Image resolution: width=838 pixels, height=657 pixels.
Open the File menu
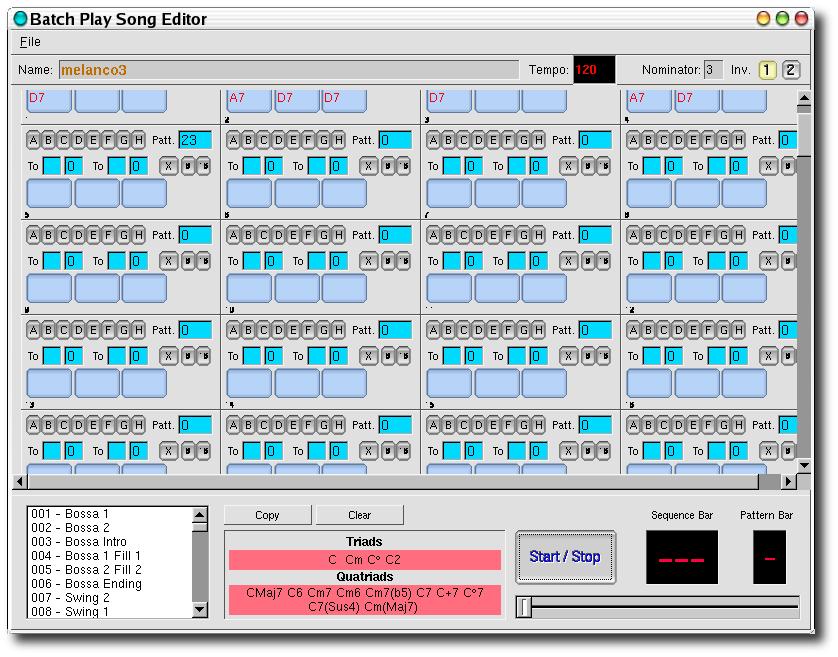(30, 42)
